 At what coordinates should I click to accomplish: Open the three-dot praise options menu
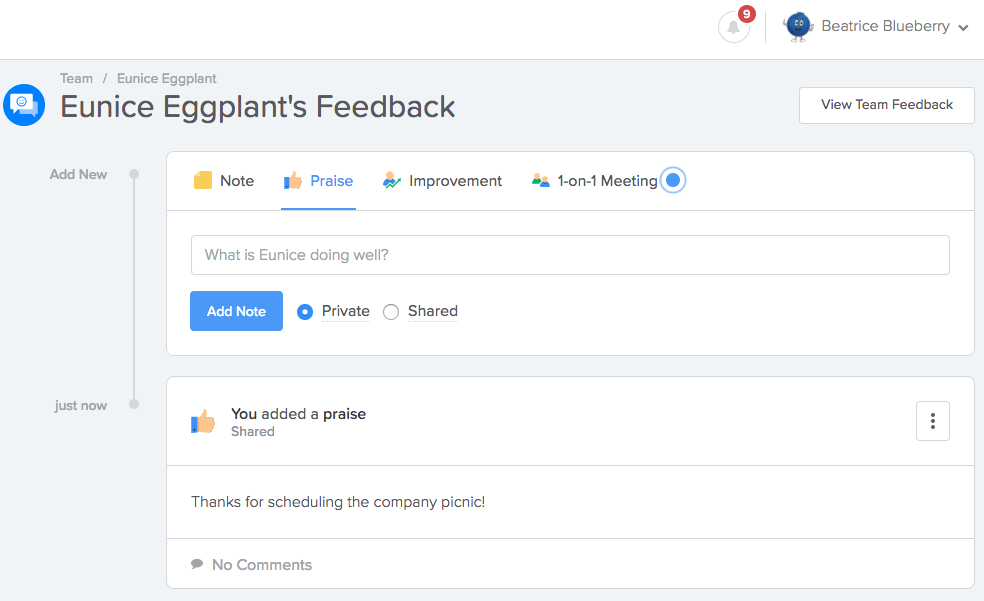click(933, 421)
